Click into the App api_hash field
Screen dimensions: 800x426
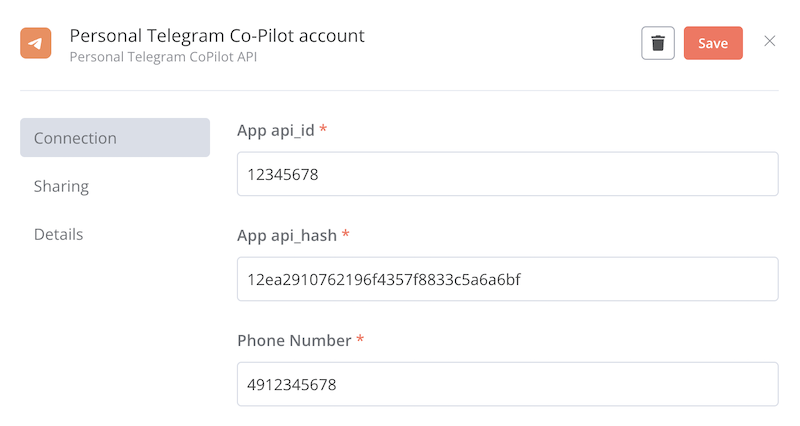(507, 279)
